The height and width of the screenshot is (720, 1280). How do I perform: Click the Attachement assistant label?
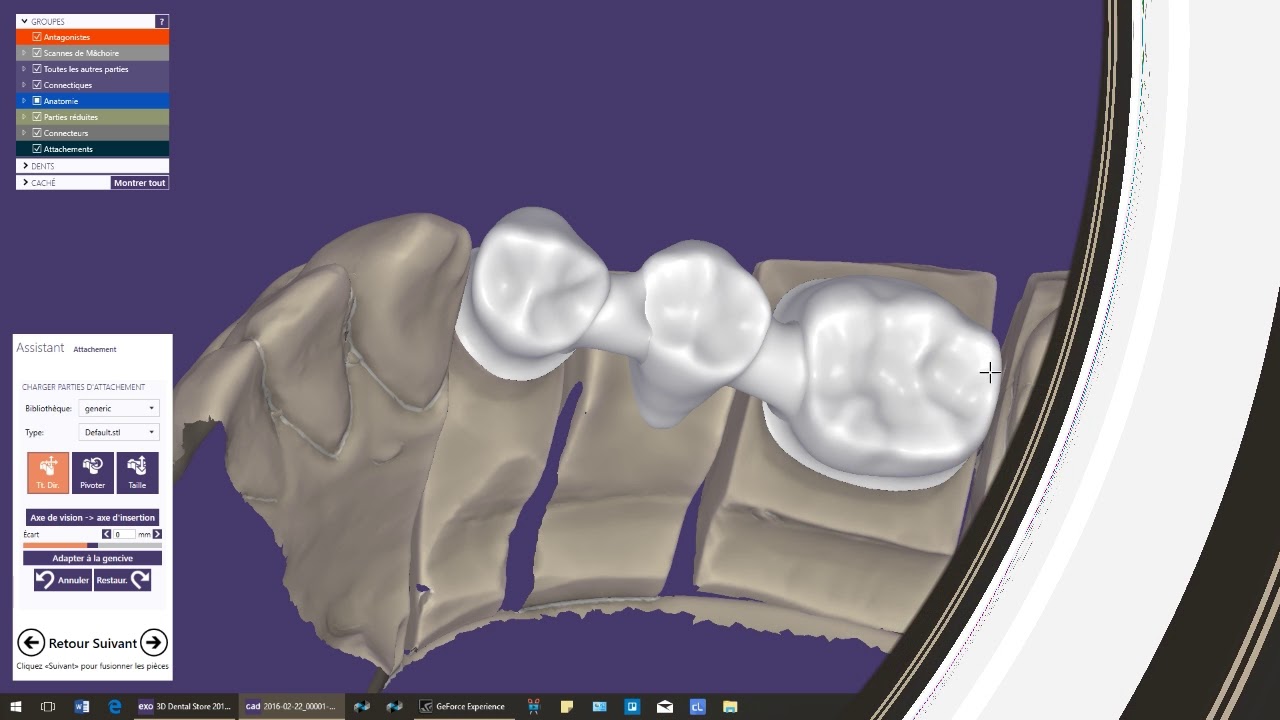[x=95, y=349]
